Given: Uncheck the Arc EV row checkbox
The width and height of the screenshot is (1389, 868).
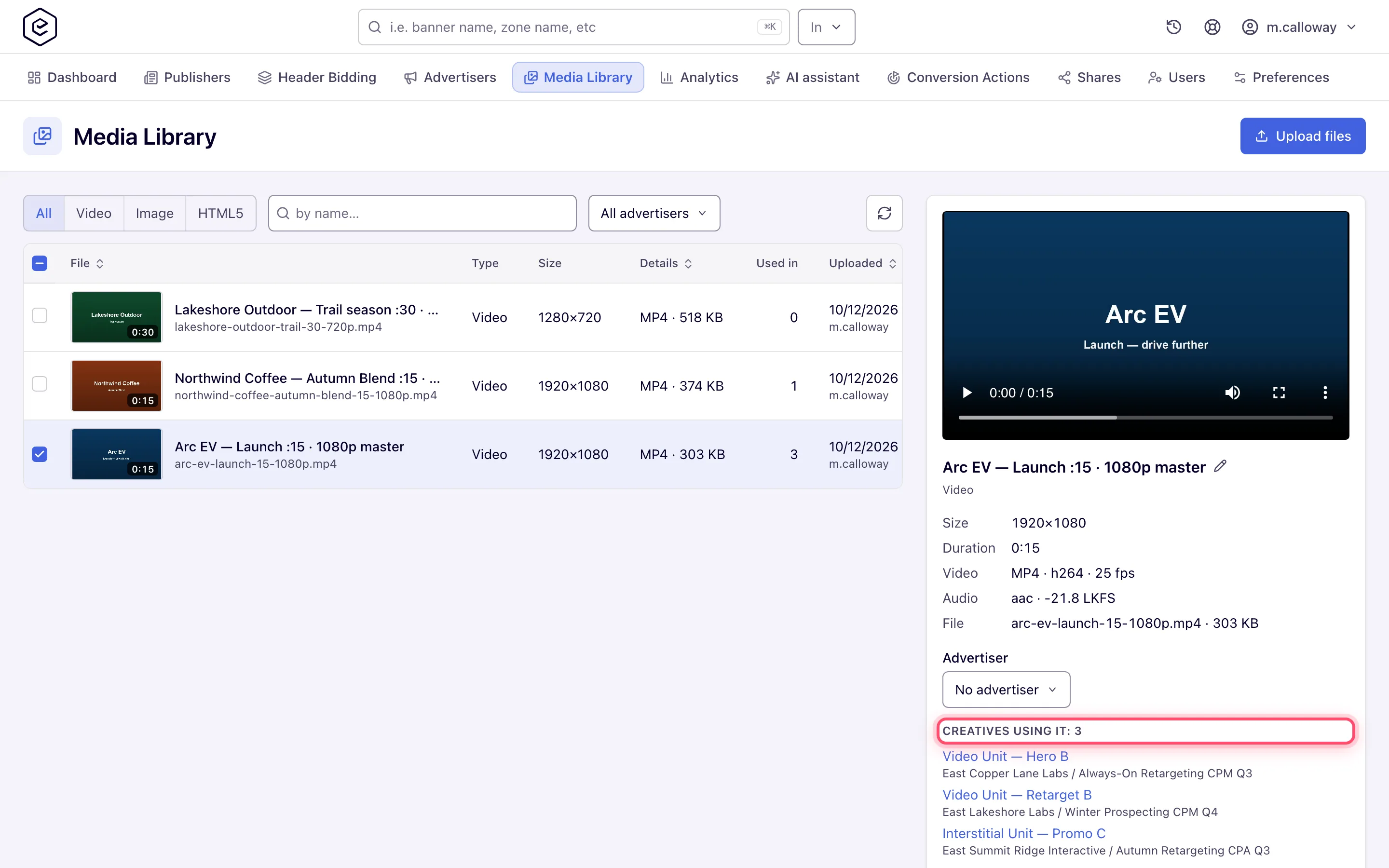Looking at the screenshot, I should pyautogui.click(x=40, y=454).
